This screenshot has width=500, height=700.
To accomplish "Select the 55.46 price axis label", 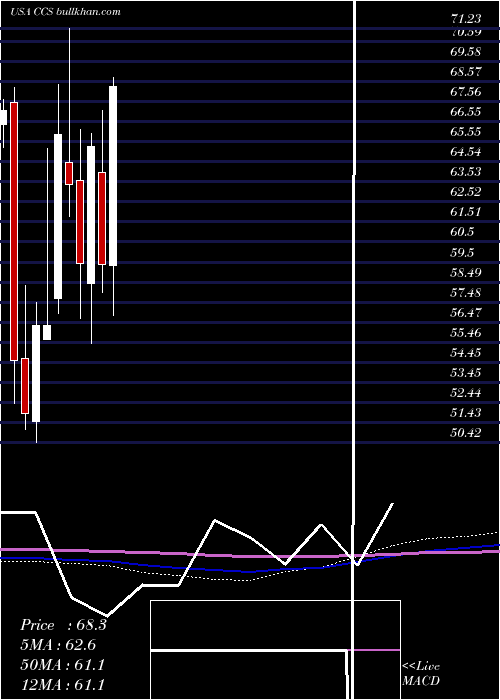I will tap(466, 333).
